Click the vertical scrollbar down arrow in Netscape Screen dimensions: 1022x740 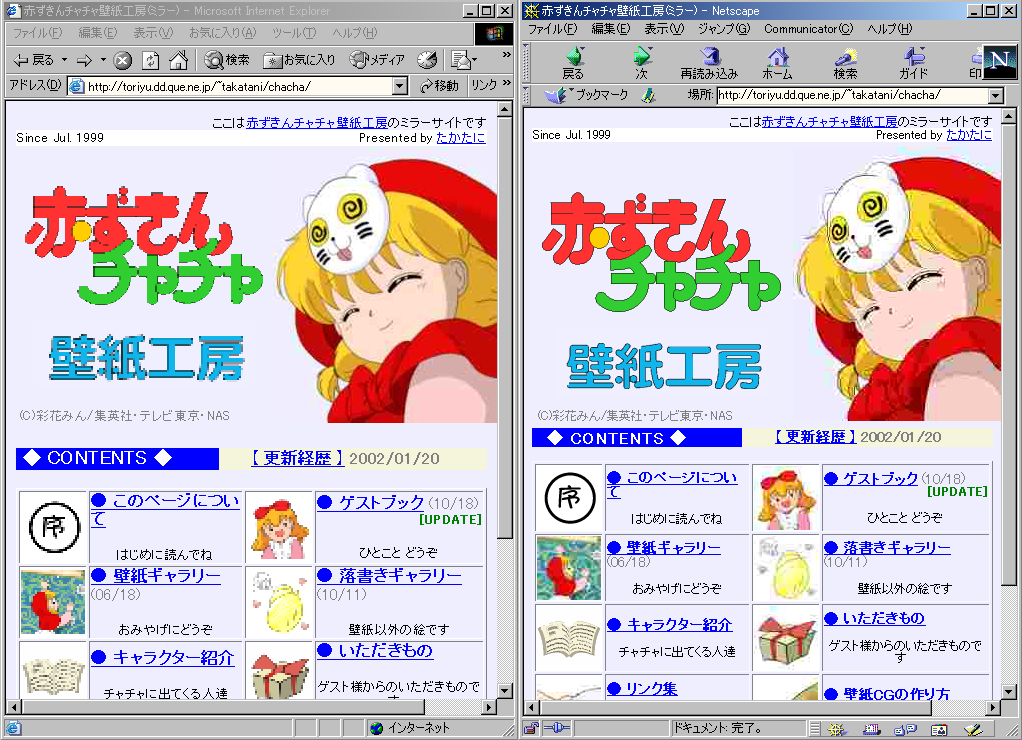(x=1008, y=692)
